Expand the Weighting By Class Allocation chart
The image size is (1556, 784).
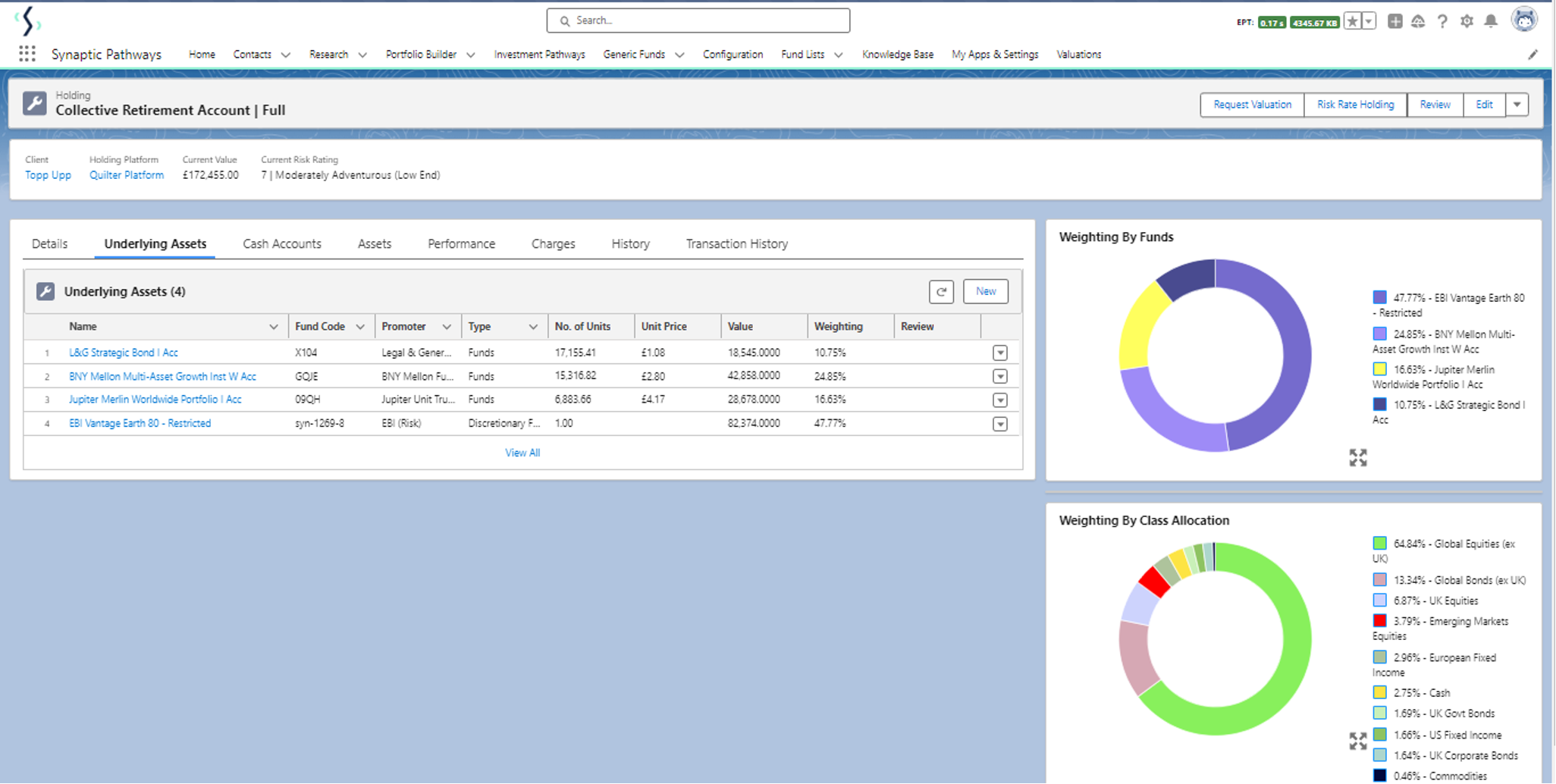point(1358,741)
